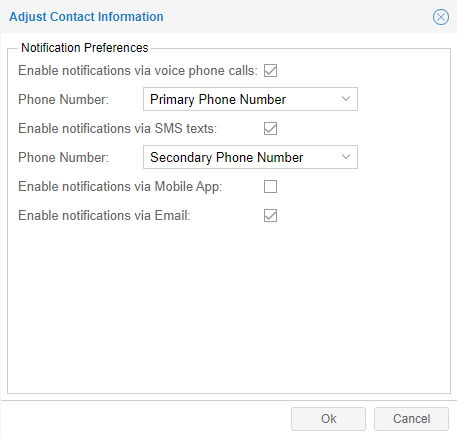457x437 pixels.
Task: Uncheck the SMS texts notifications checkbox
Action: point(270,129)
